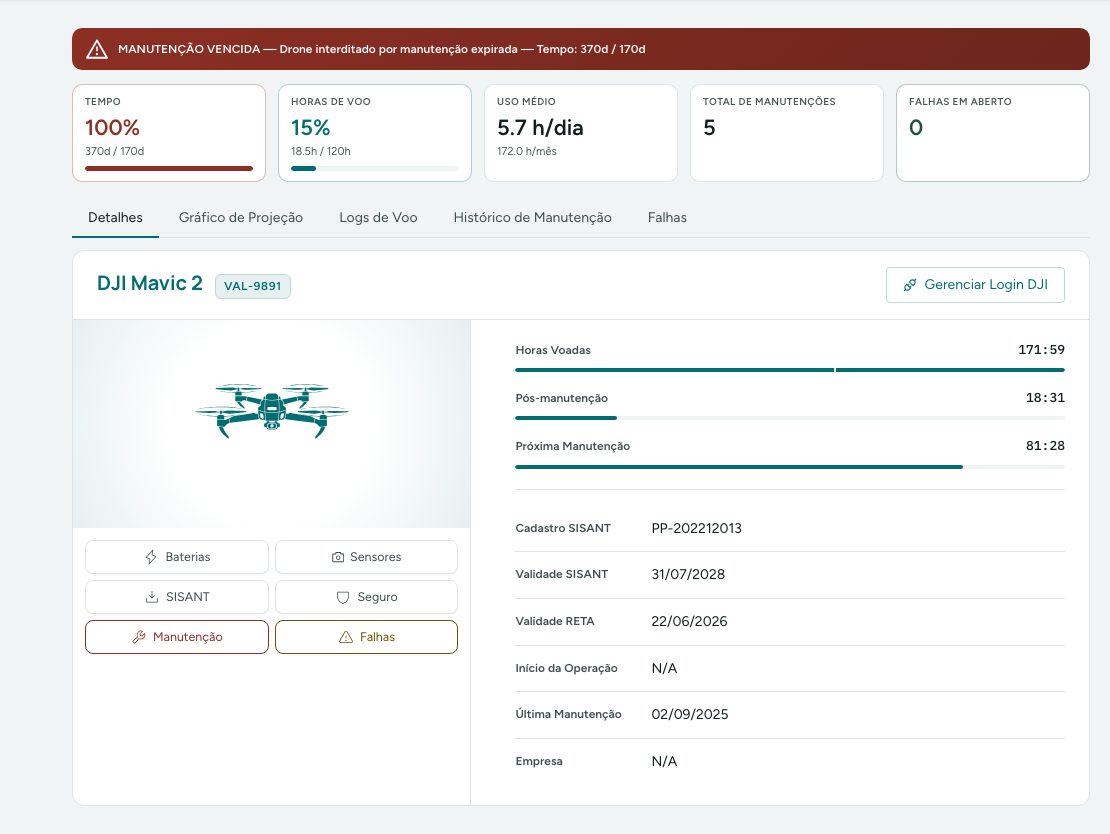The height and width of the screenshot is (834, 1110).
Task: Click the shield icon on Seguro
Action: click(343, 598)
